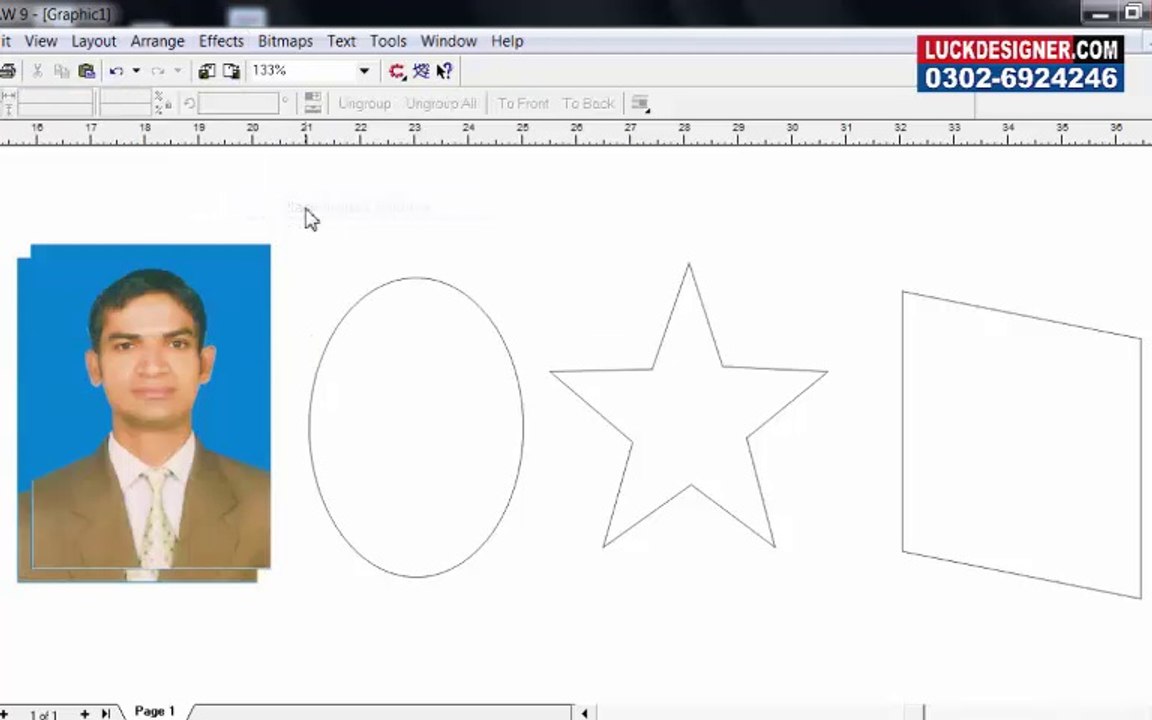Screen dimensions: 1152x720
Task: Click the Print icon in toolbar
Action: click(x=7, y=71)
